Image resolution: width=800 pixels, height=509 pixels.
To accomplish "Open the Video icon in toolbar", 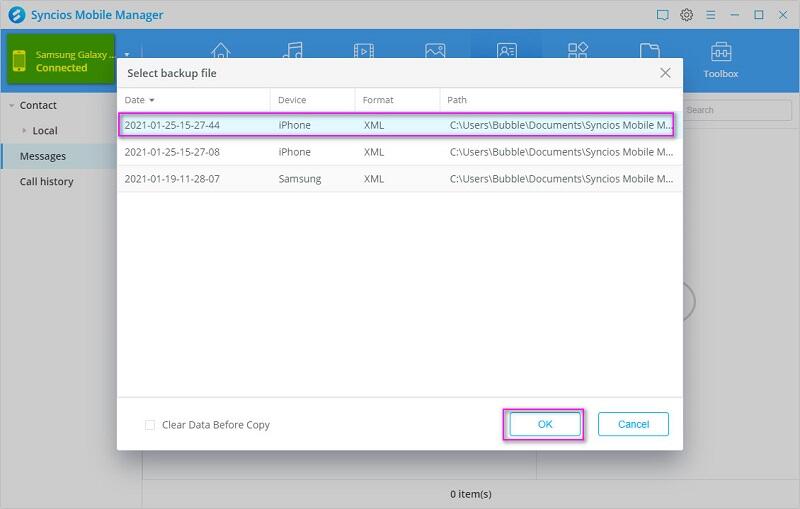I will point(364,50).
